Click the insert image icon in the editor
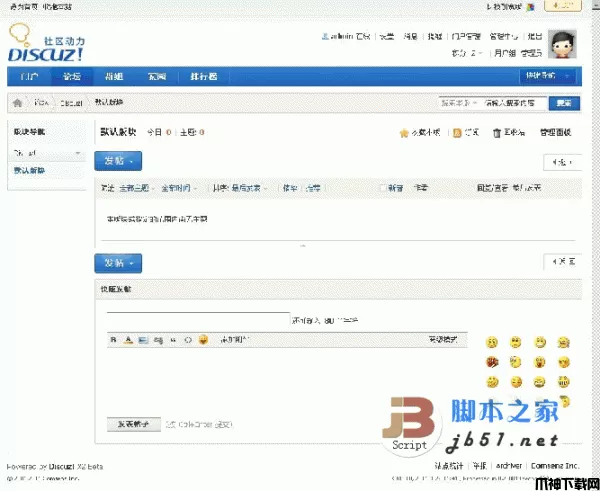600x491 pixels. (143, 340)
